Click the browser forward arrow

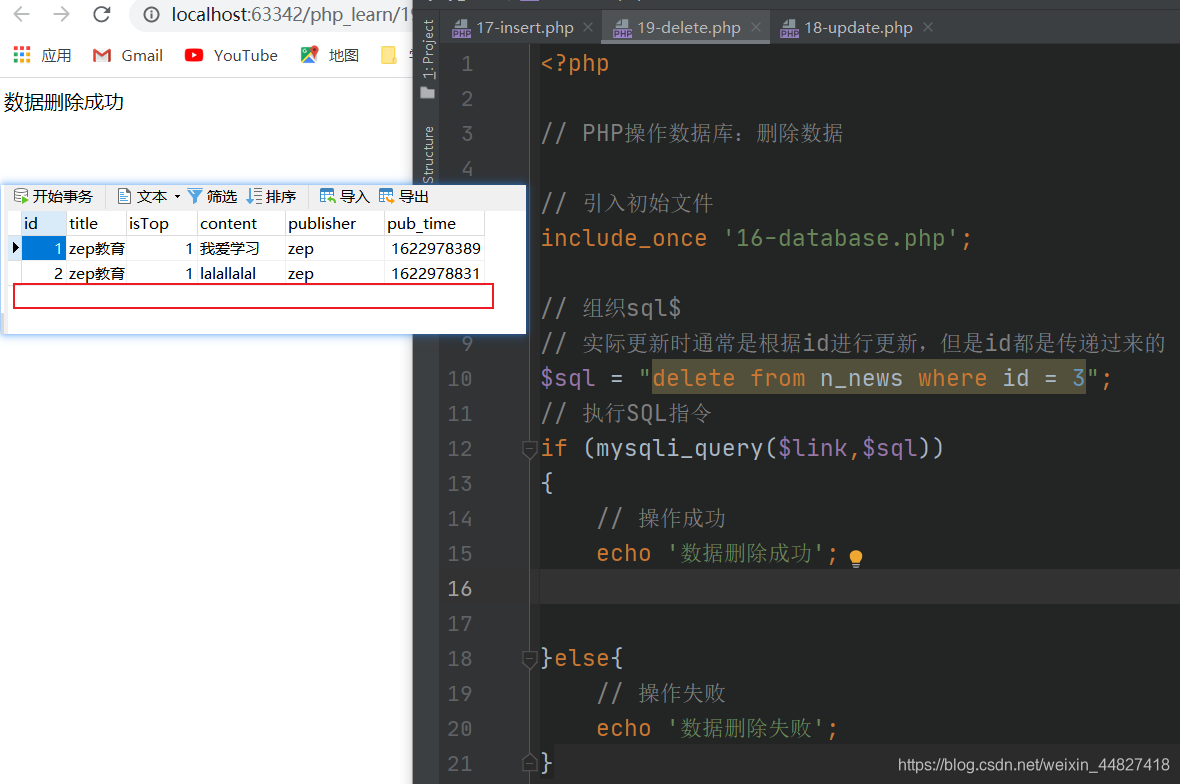pyautogui.click(x=62, y=14)
